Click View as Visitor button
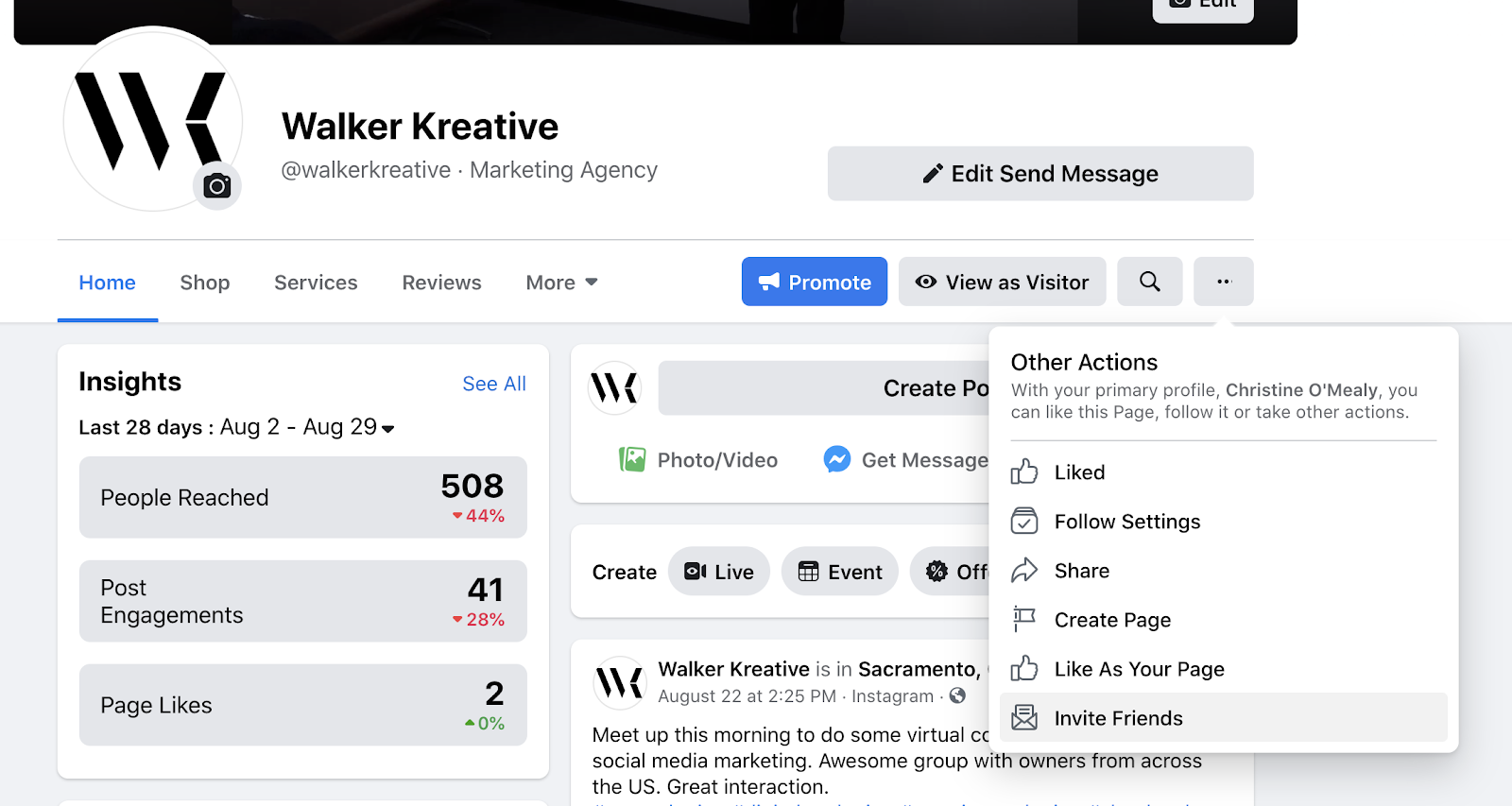 [x=1002, y=282]
